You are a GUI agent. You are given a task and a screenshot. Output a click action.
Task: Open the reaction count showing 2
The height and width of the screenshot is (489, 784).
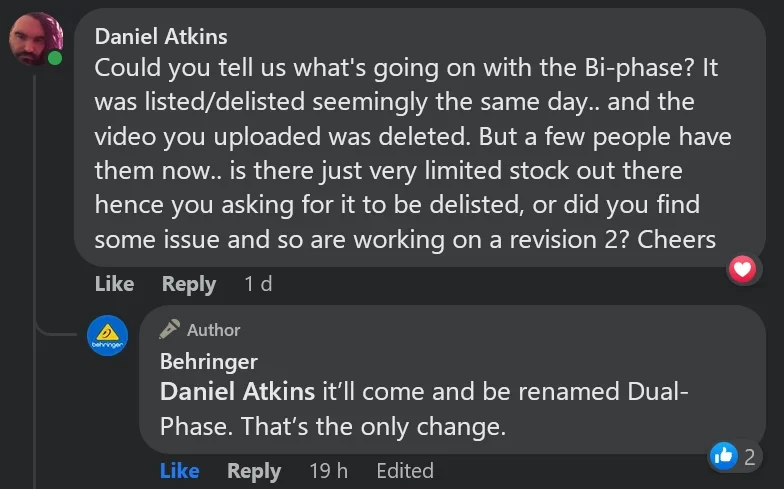[749, 457]
